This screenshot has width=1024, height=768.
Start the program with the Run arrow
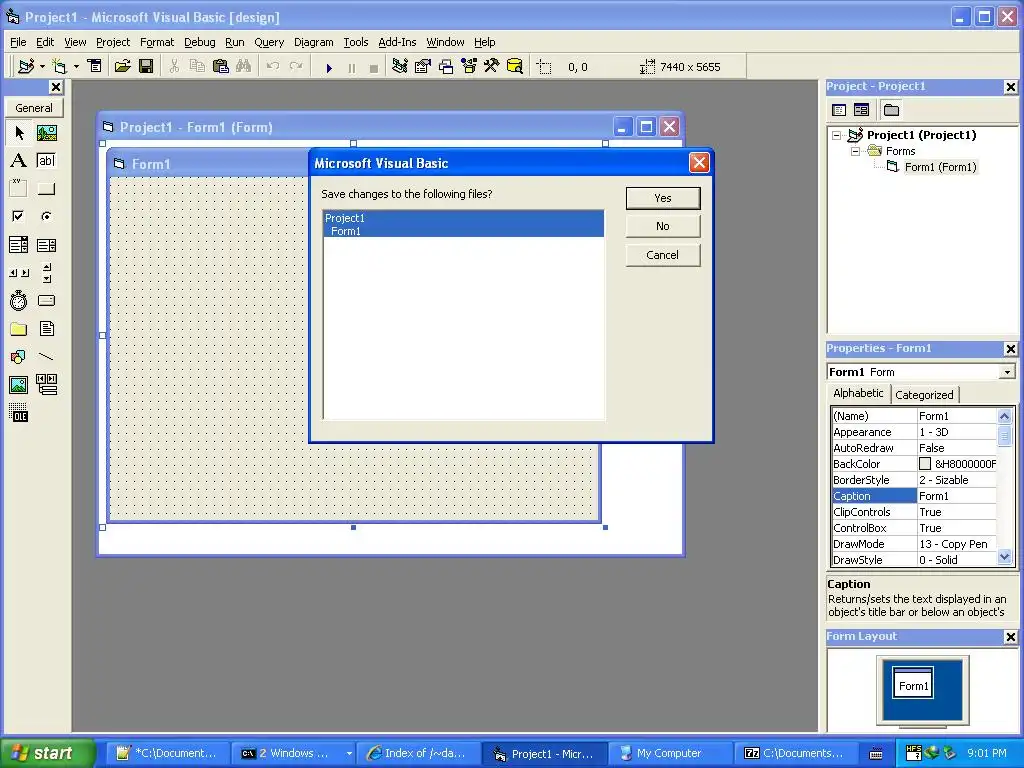(329, 67)
